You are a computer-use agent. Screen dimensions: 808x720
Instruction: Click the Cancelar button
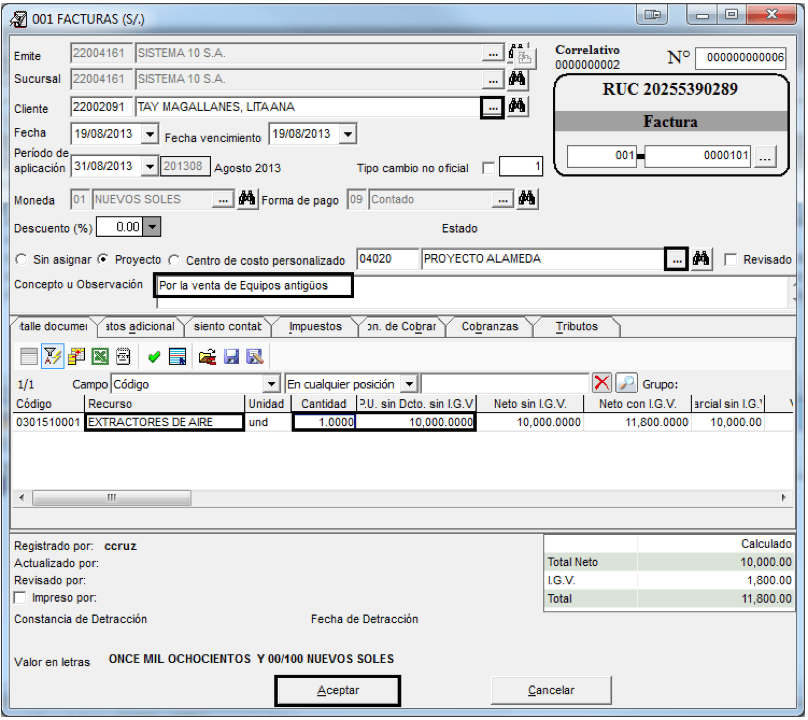click(551, 692)
